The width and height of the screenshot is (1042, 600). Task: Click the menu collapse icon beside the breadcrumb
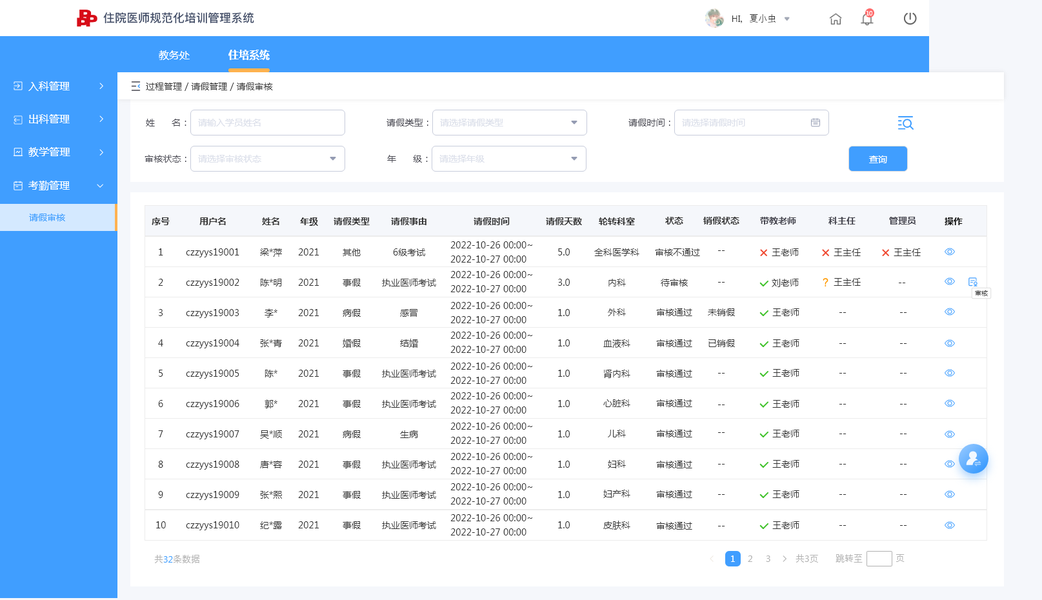(136, 86)
